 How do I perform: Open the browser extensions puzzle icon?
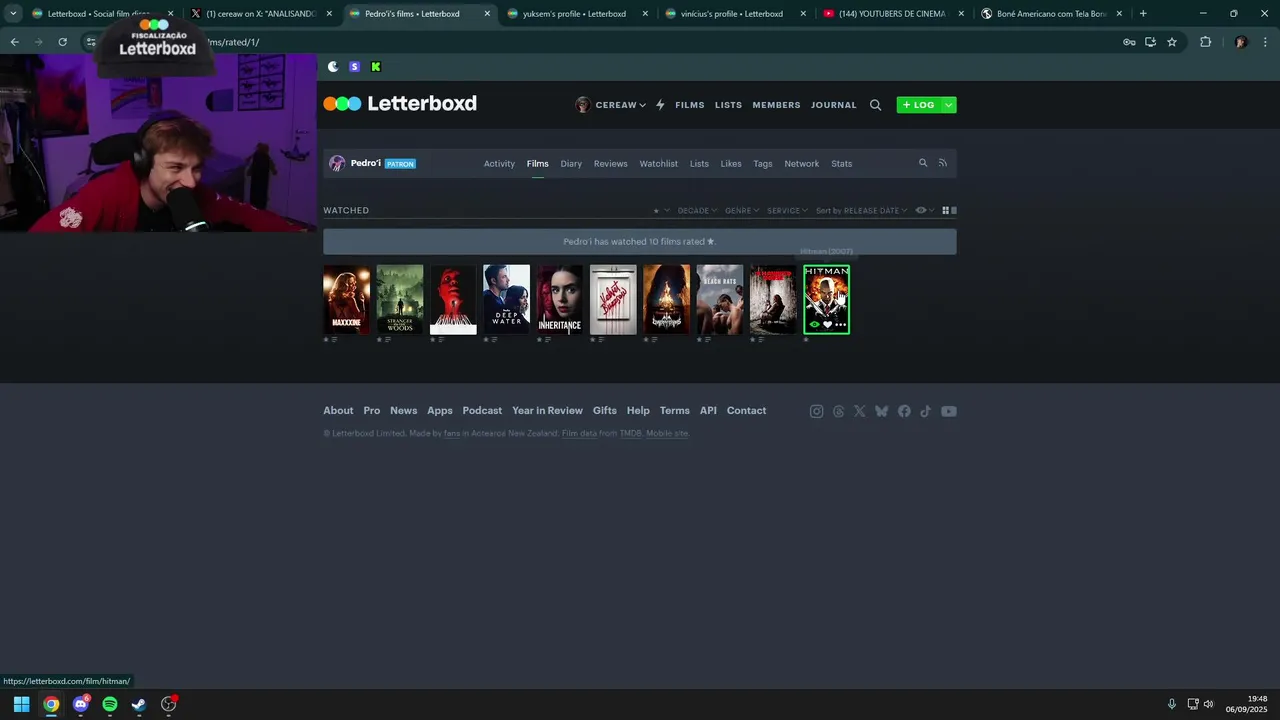1205,42
